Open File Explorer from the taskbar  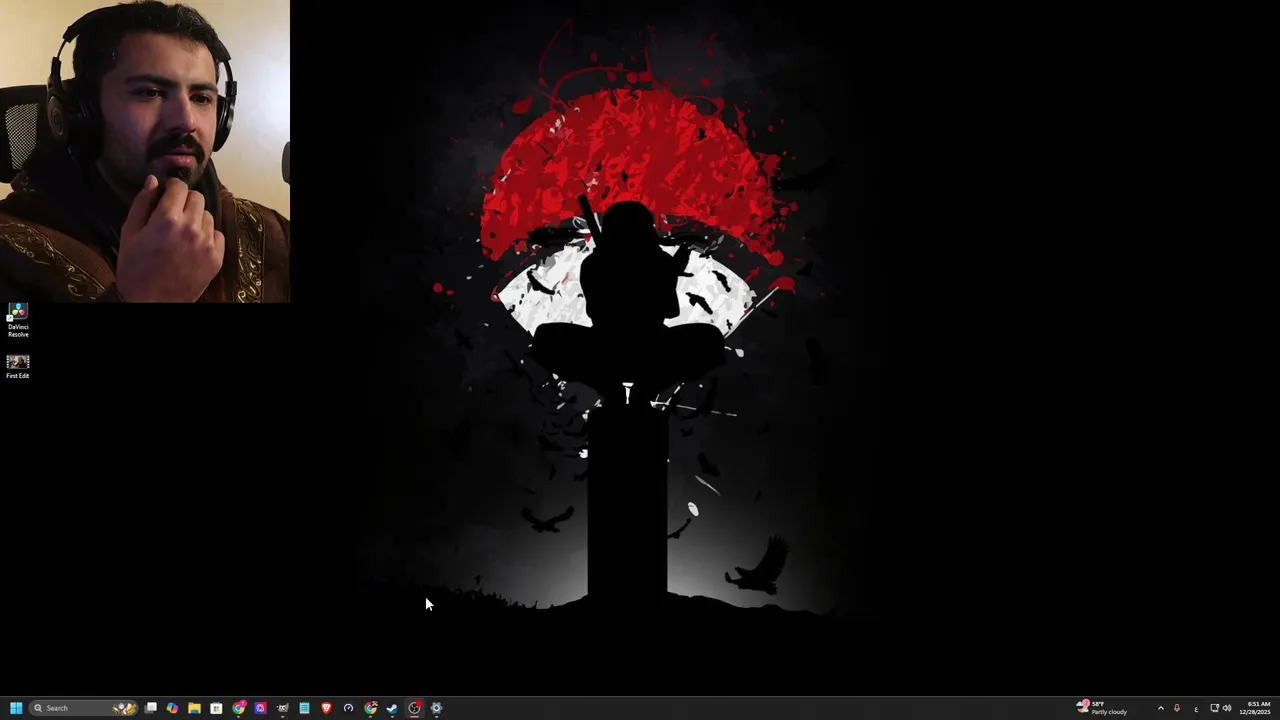point(194,708)
